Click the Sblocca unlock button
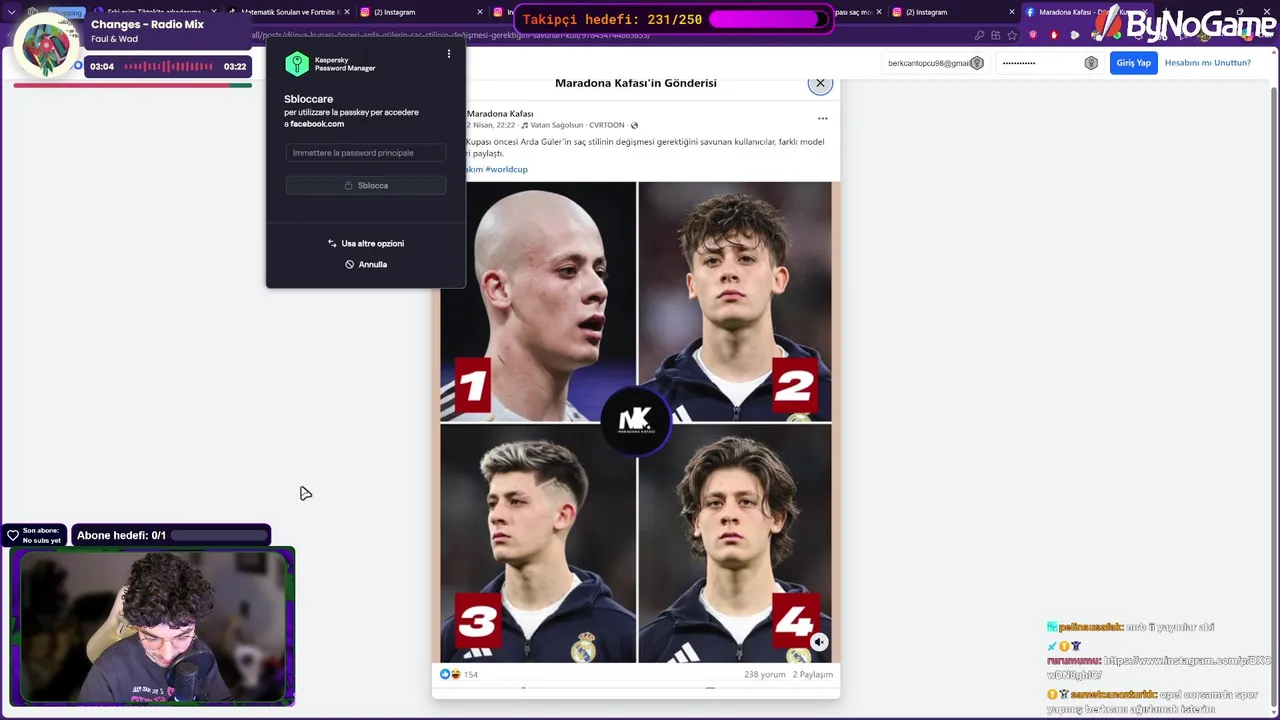Viewport: 1280px width, 720px height. pyautogui.click(x=366, y=185)
